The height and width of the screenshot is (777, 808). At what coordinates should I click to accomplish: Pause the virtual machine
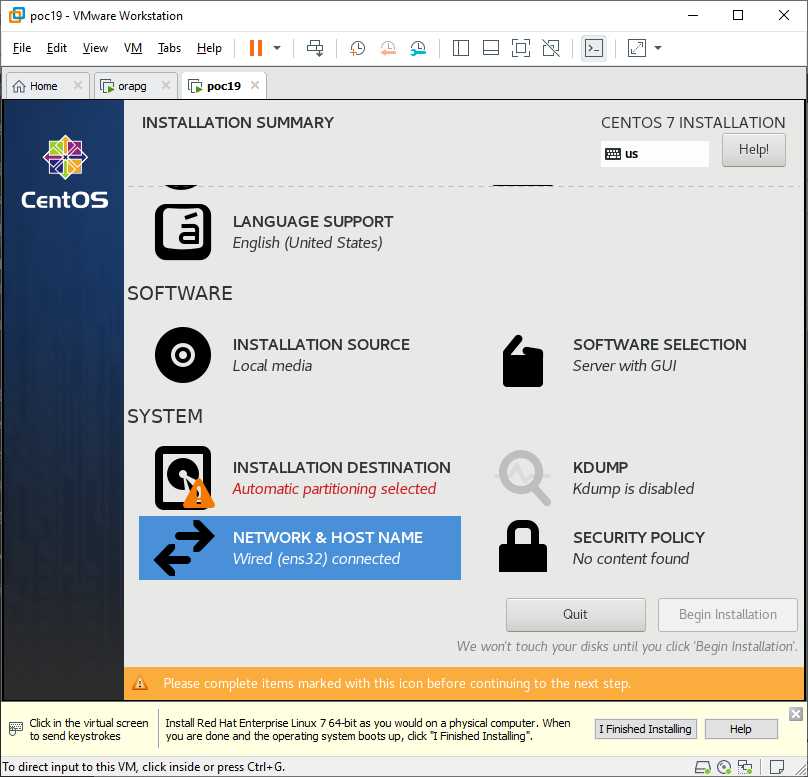click(256, 48)
